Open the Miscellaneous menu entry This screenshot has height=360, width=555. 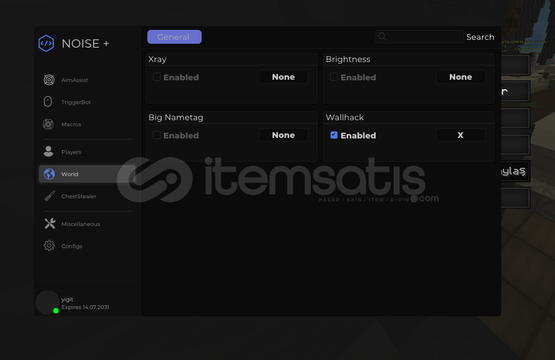80,224
